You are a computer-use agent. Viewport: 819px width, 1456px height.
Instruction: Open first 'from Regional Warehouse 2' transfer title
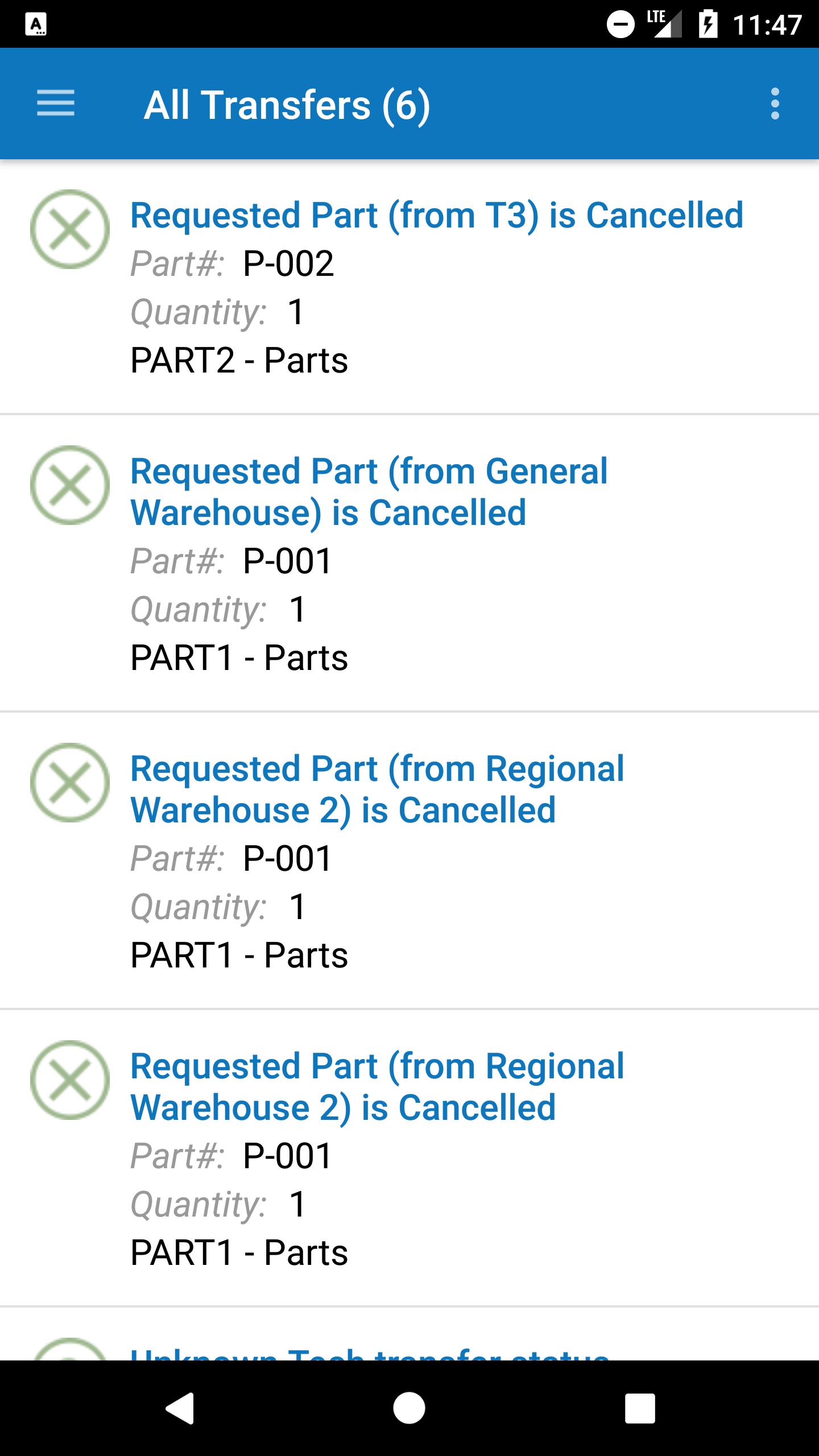(377, 789)
